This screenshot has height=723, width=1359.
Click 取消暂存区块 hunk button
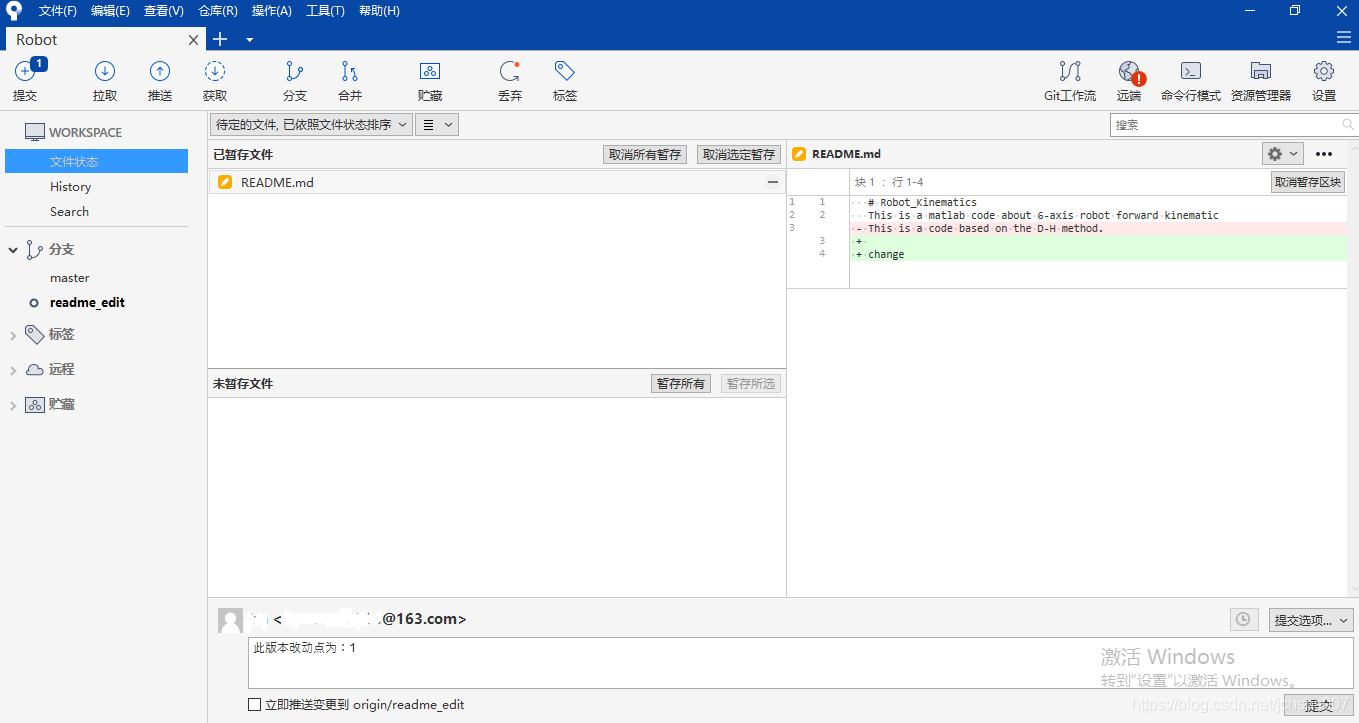(x=1308, y=182)
